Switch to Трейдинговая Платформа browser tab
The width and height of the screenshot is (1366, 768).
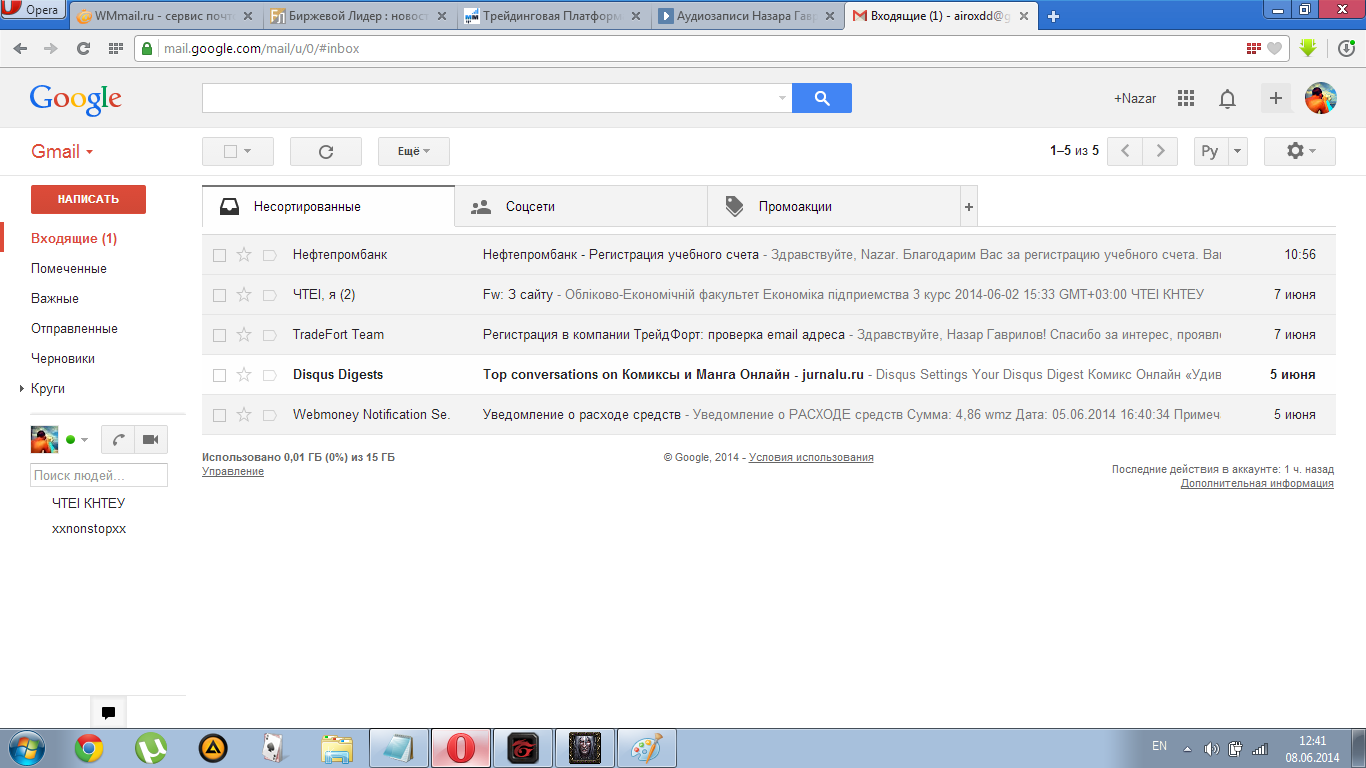(554, 16)
